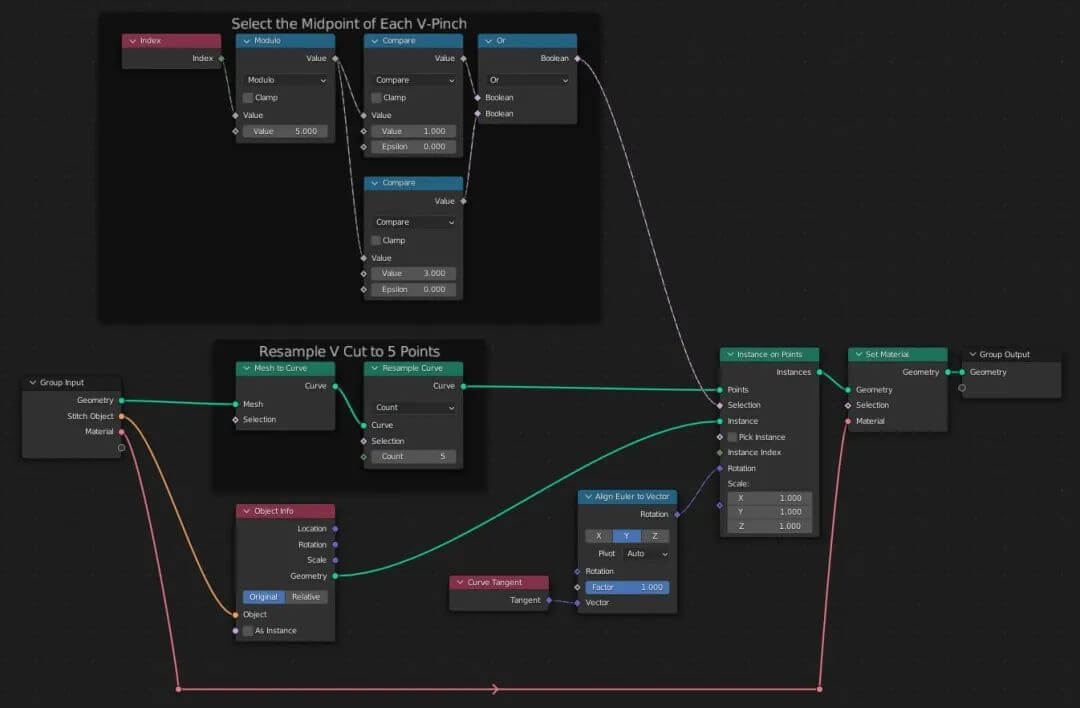Click the Align Euler Vector input socket
Viewport: 1080px width, 708px height.
577,603
